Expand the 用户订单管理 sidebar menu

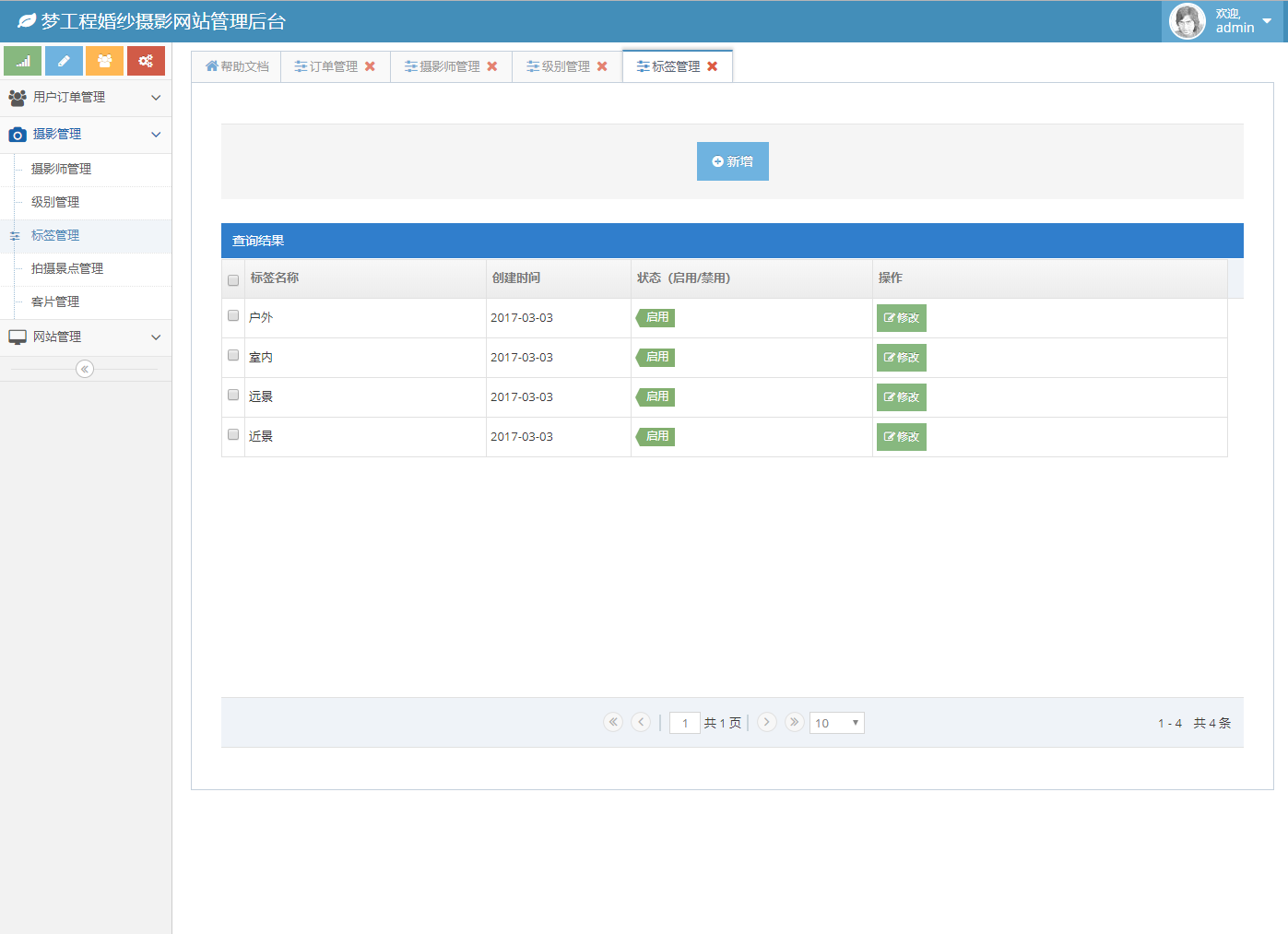pos(85,98)
